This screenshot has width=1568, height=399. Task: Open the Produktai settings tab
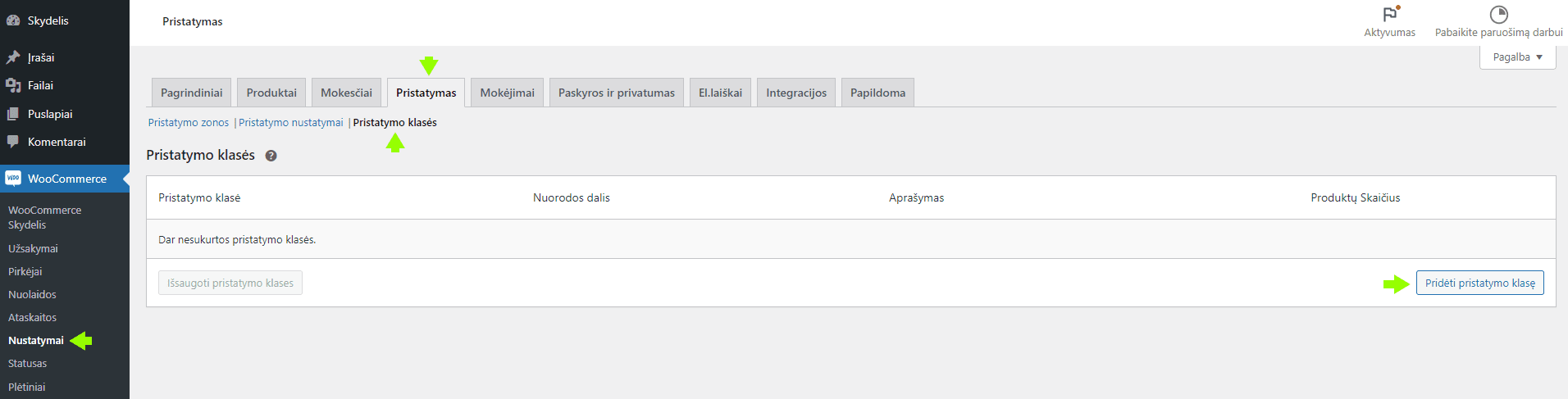coord(271,93)
